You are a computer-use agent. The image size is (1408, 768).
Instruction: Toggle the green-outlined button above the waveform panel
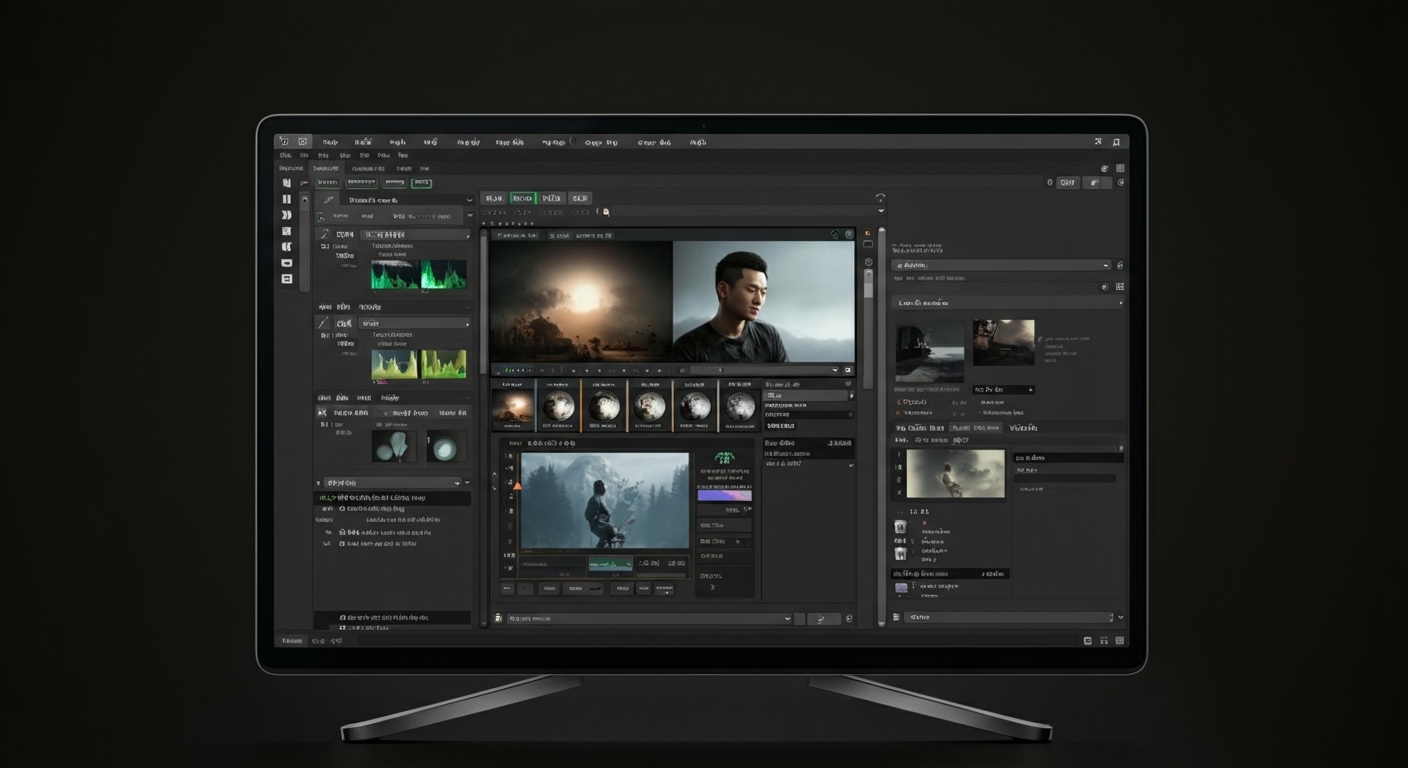pyautogui.click(x=421, y=183)
